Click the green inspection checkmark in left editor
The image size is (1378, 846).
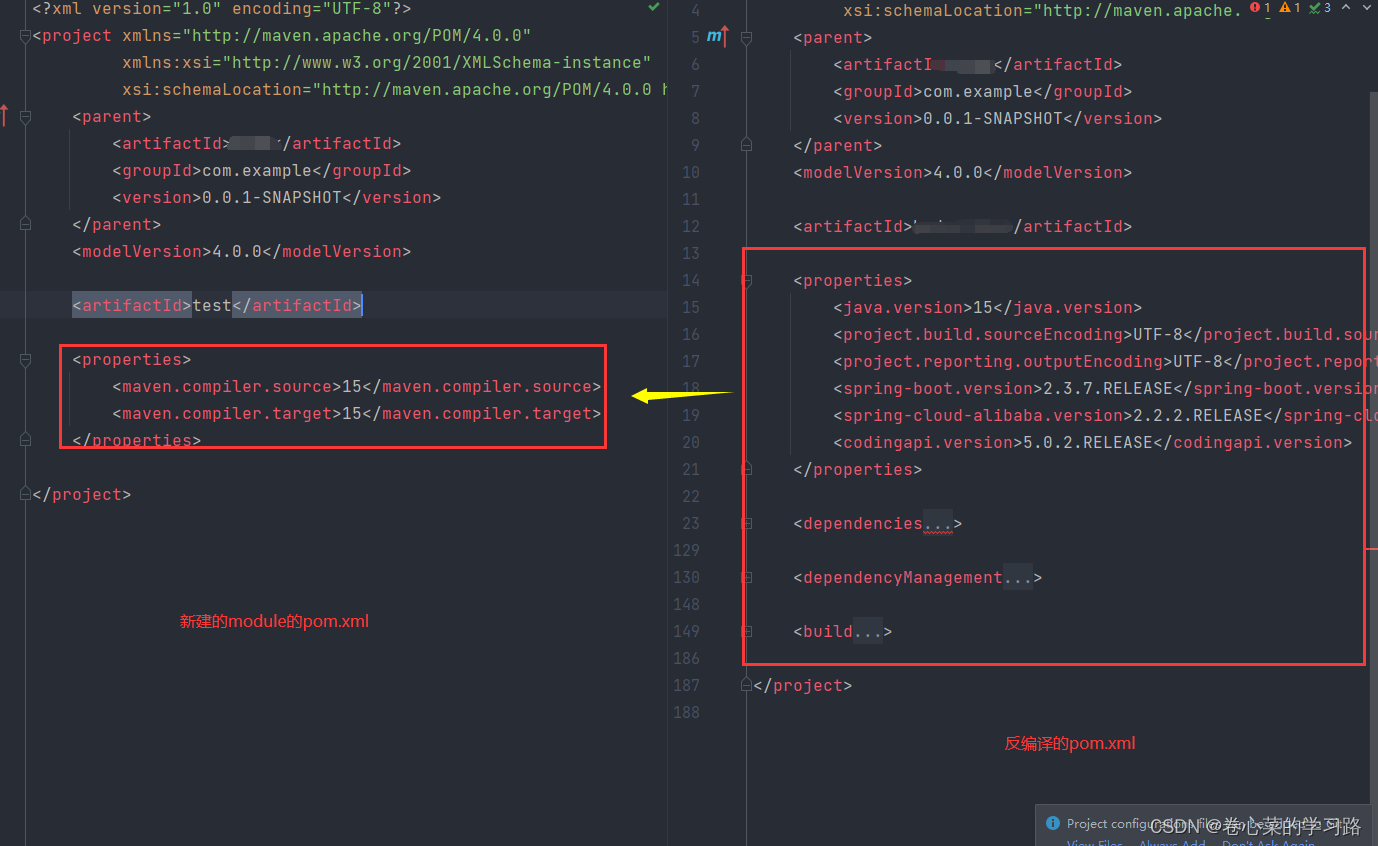[654, 7]
